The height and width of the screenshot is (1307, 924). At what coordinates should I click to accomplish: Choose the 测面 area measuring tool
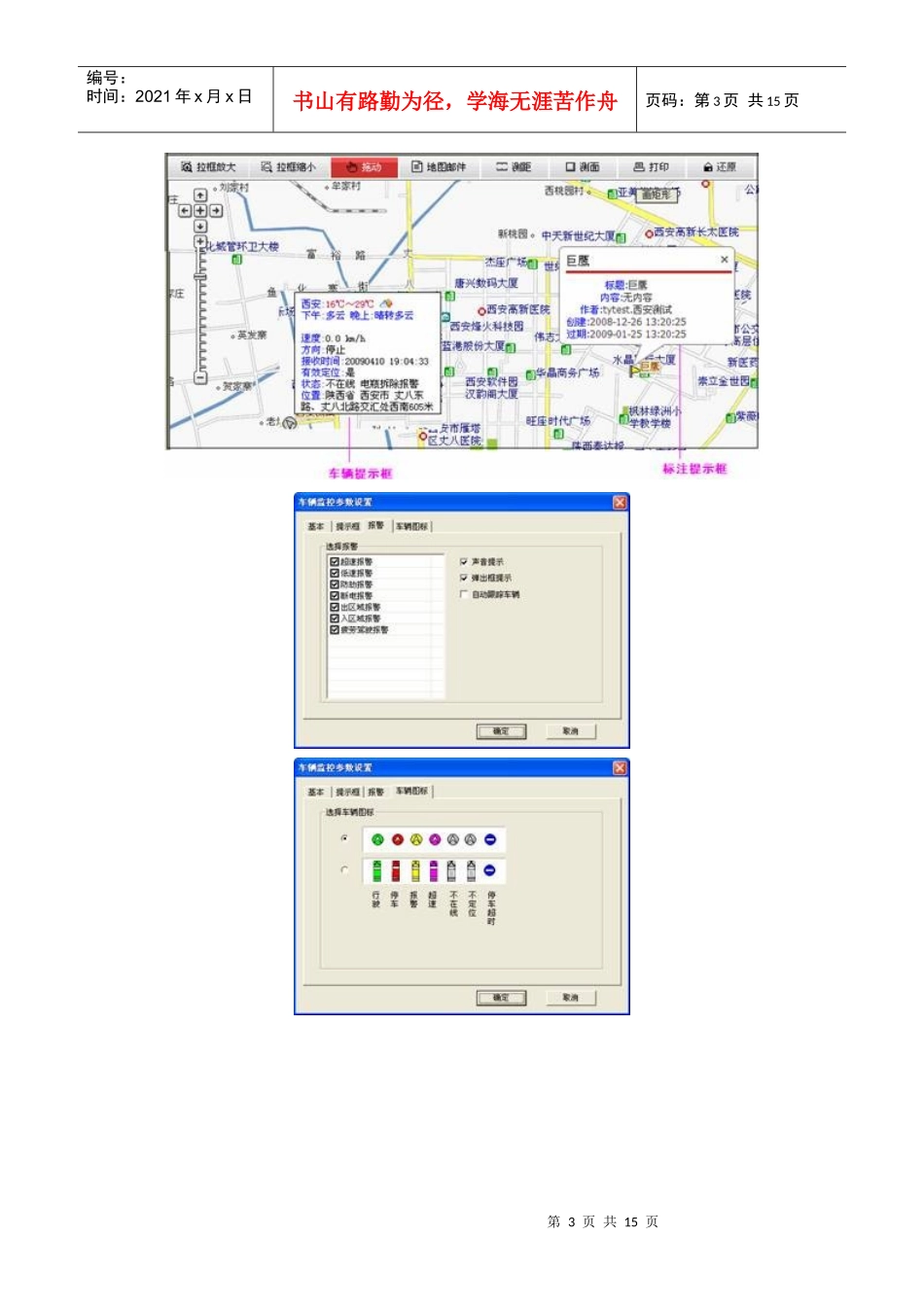coord(583,167)
